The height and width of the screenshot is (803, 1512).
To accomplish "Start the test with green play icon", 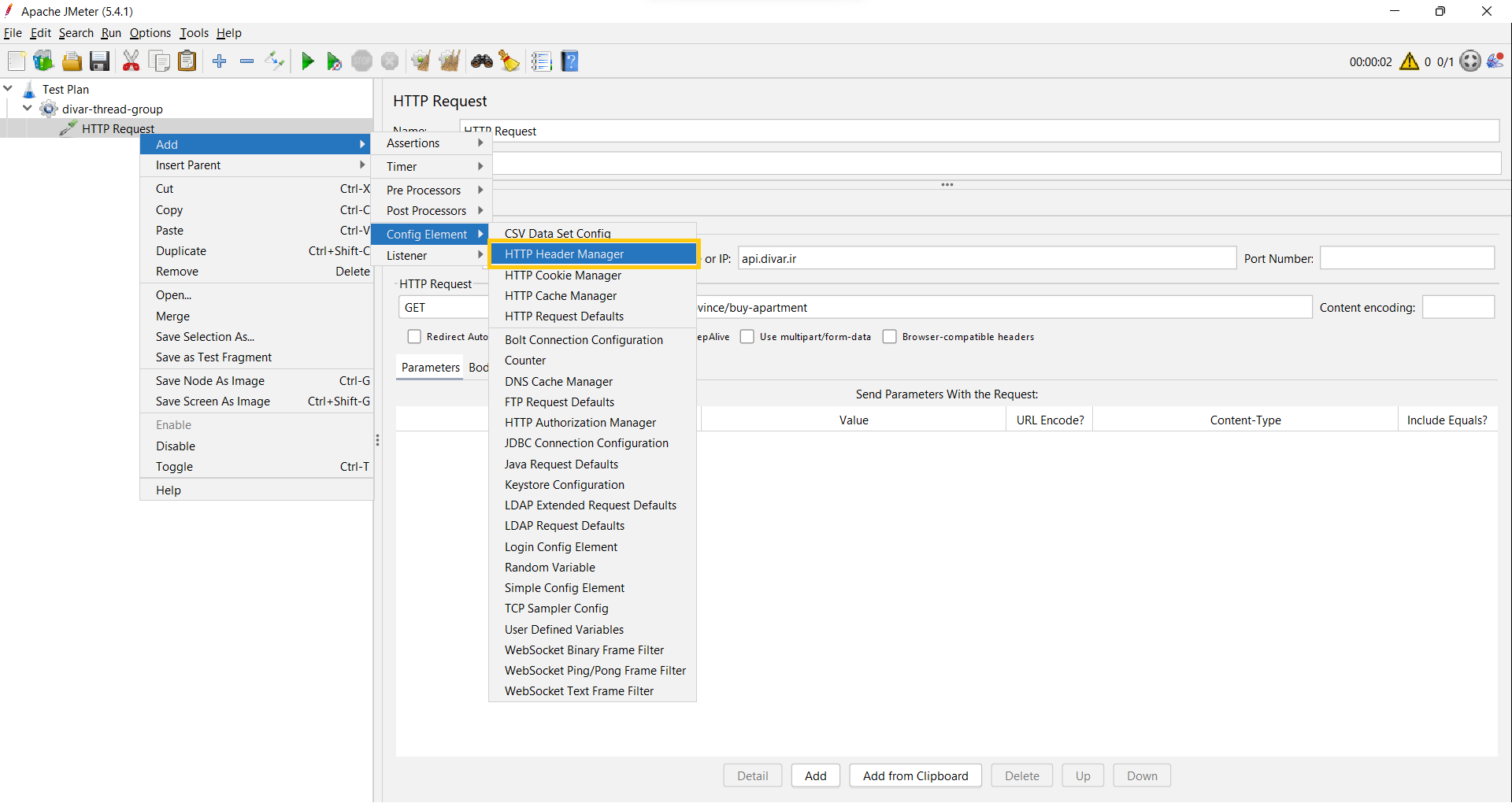I will pyautogui.click(x=308, y=61).
